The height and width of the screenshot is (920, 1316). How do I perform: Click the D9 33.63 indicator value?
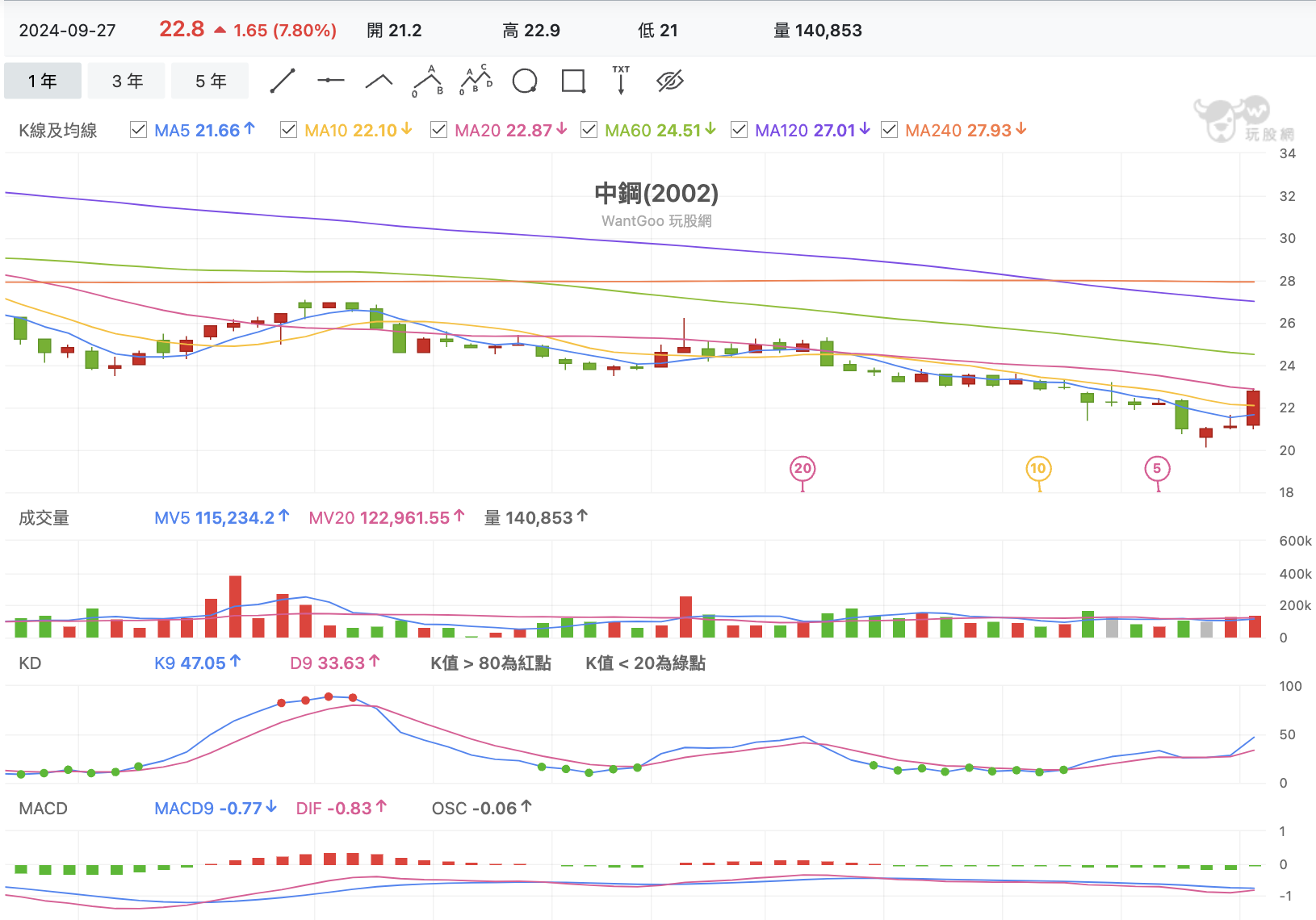(335, 663)
